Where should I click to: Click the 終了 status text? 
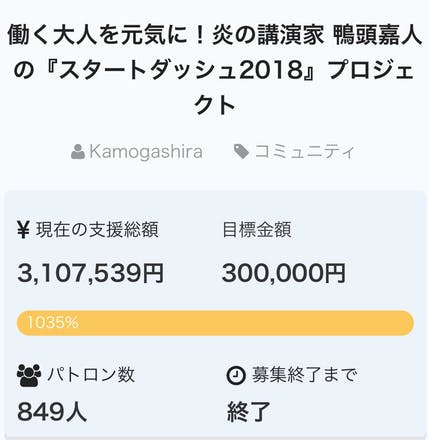pos(248,412)
